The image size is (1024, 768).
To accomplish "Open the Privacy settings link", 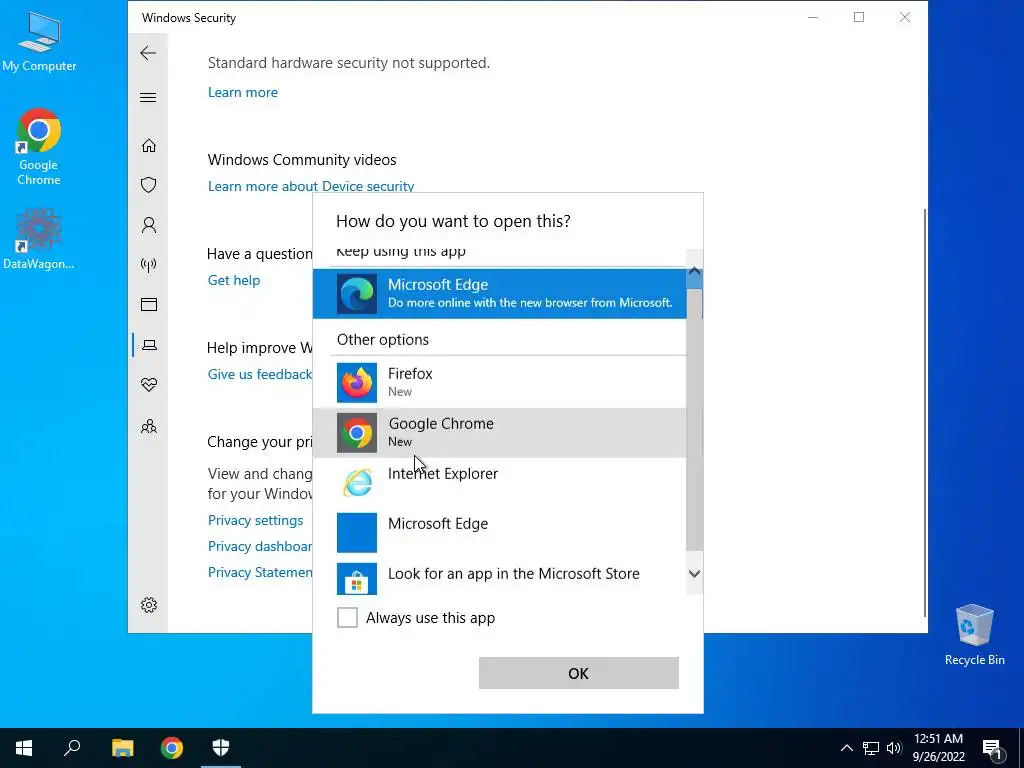I will pyautogui.click(x=255, y=520).
